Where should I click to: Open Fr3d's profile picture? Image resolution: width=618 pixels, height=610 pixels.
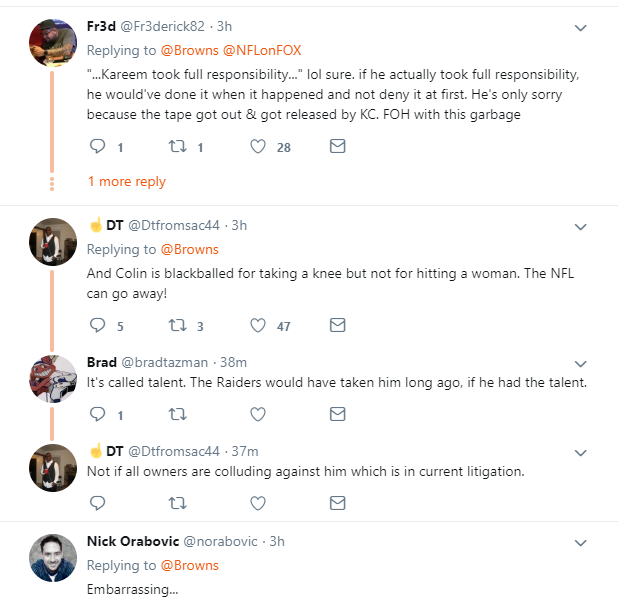[x=53, y=45]
